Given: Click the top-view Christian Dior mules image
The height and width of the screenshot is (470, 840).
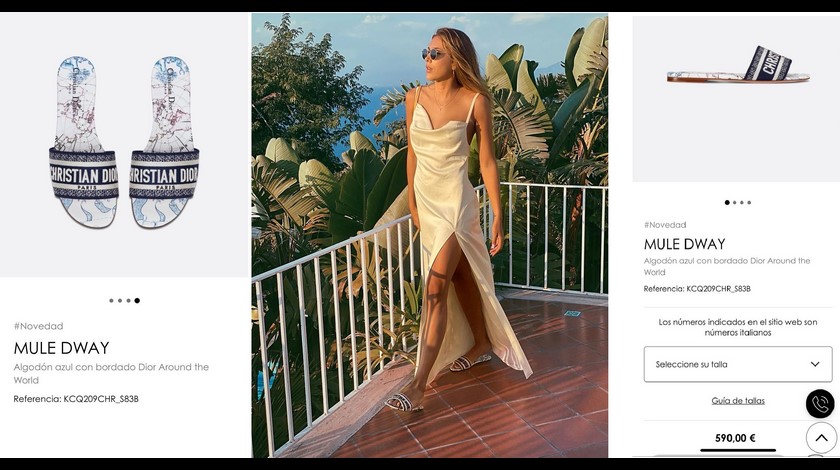Looking at the screenshot, I should tap(124, 140).
